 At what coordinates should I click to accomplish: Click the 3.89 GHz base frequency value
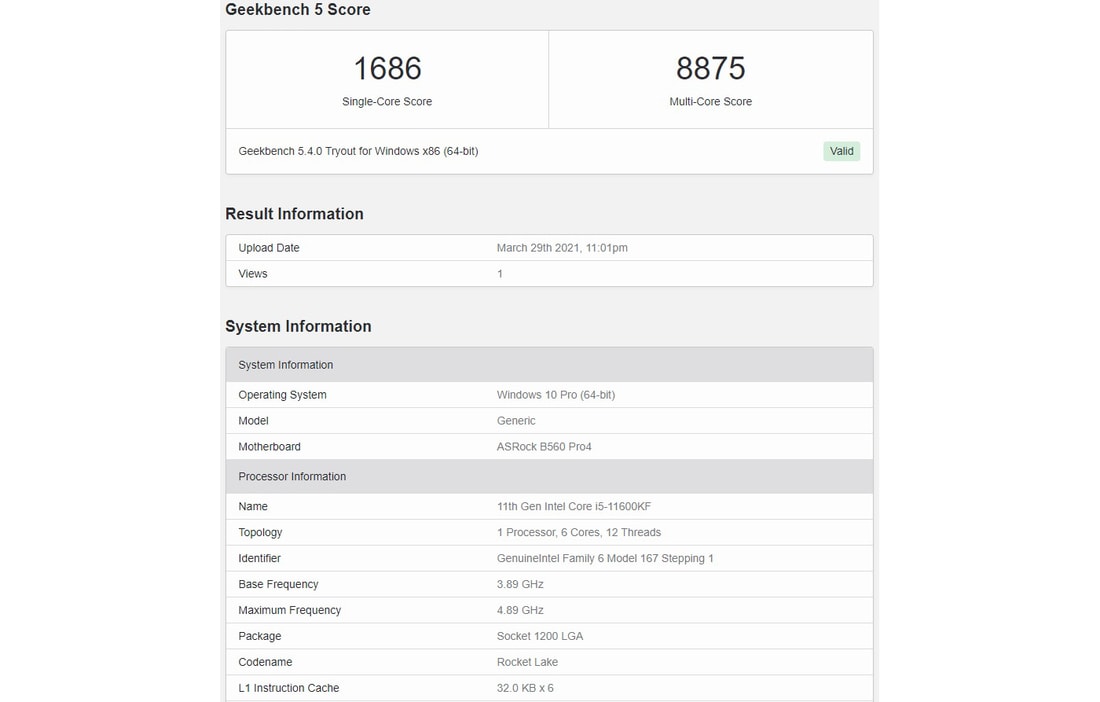[x=520, y=585]
